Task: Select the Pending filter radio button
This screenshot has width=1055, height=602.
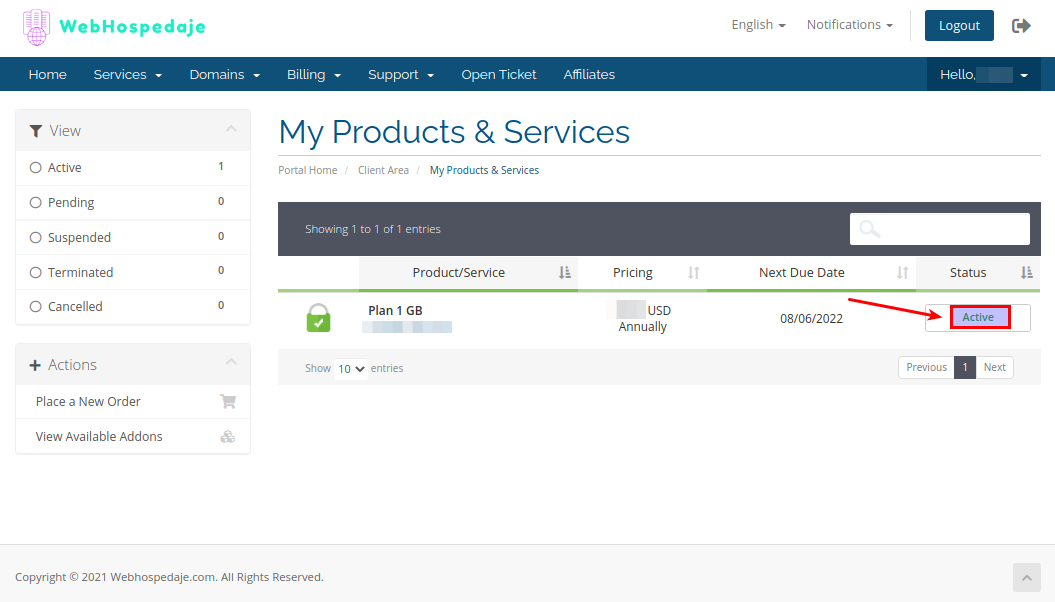Action: click(36, 202)
